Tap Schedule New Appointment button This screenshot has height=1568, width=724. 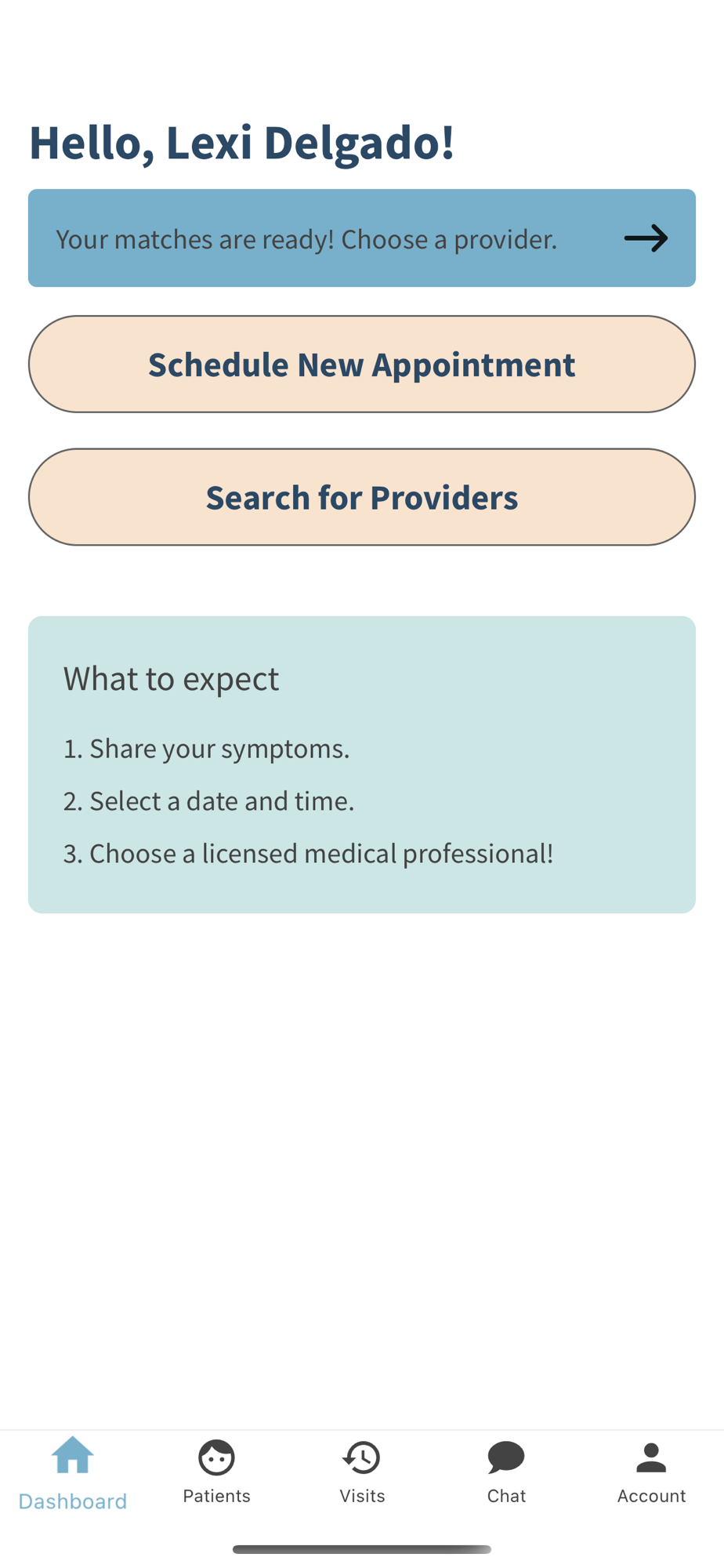(362, 365)
